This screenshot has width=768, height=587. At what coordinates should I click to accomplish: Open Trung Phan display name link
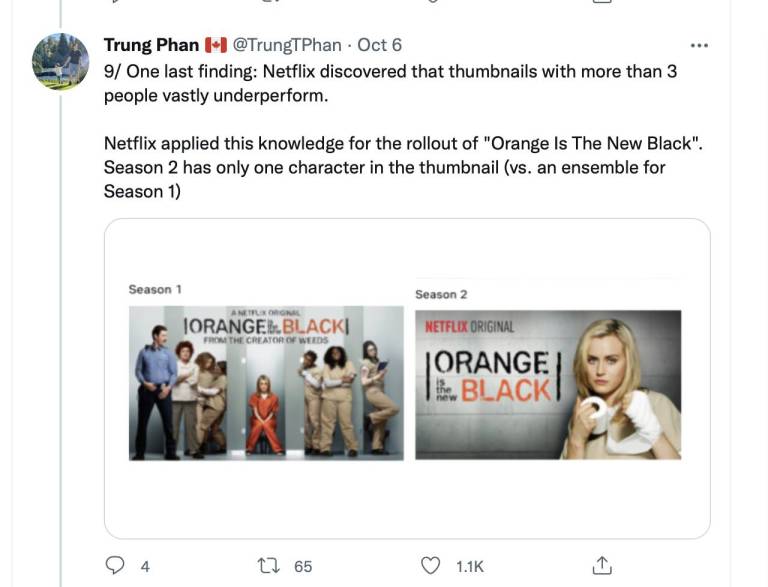point(151,45)
